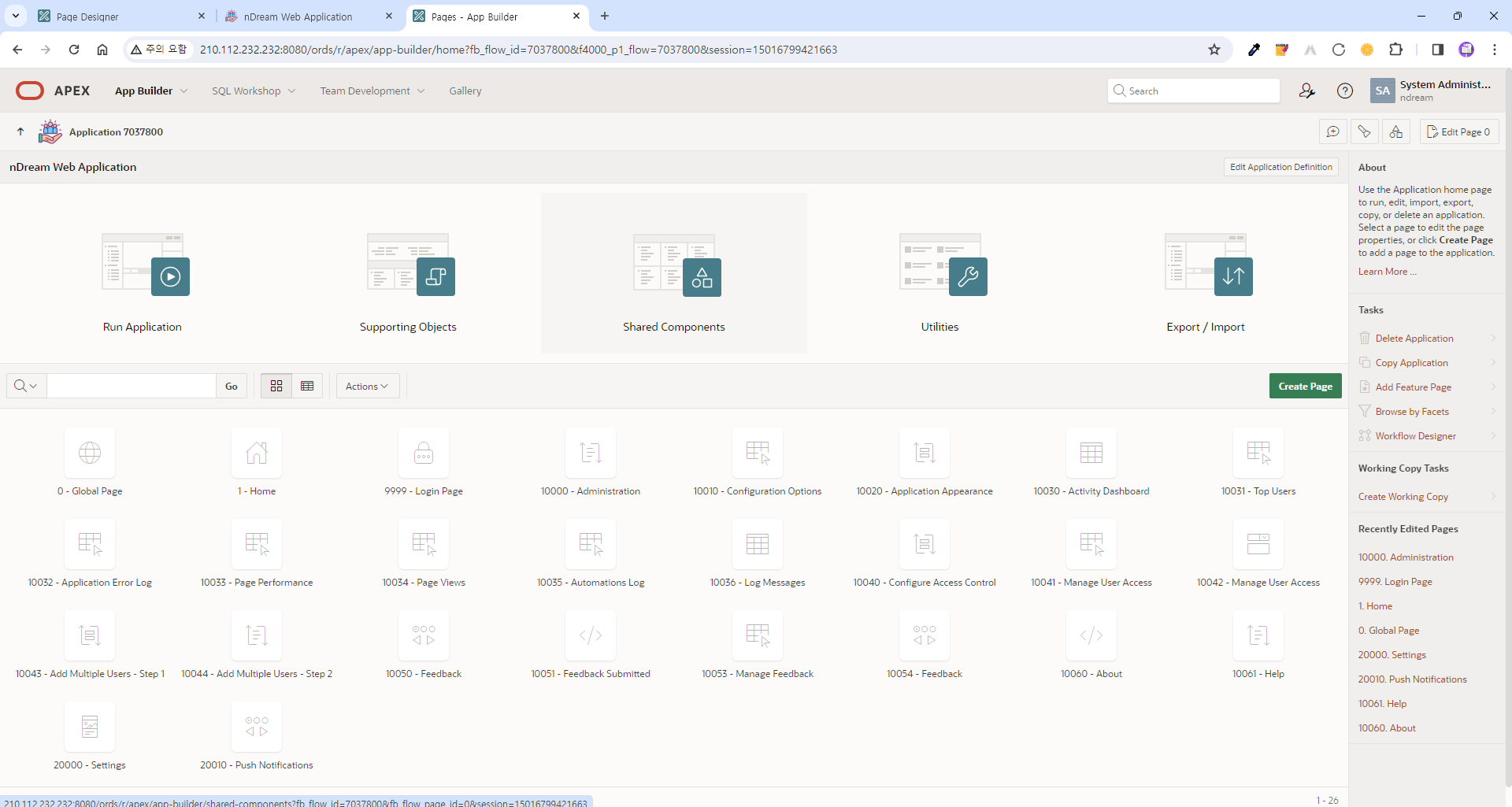The height and width of the screenshot is (807, 1512).
Task: Open Export / Import icon
Action: coord(1209,265)
